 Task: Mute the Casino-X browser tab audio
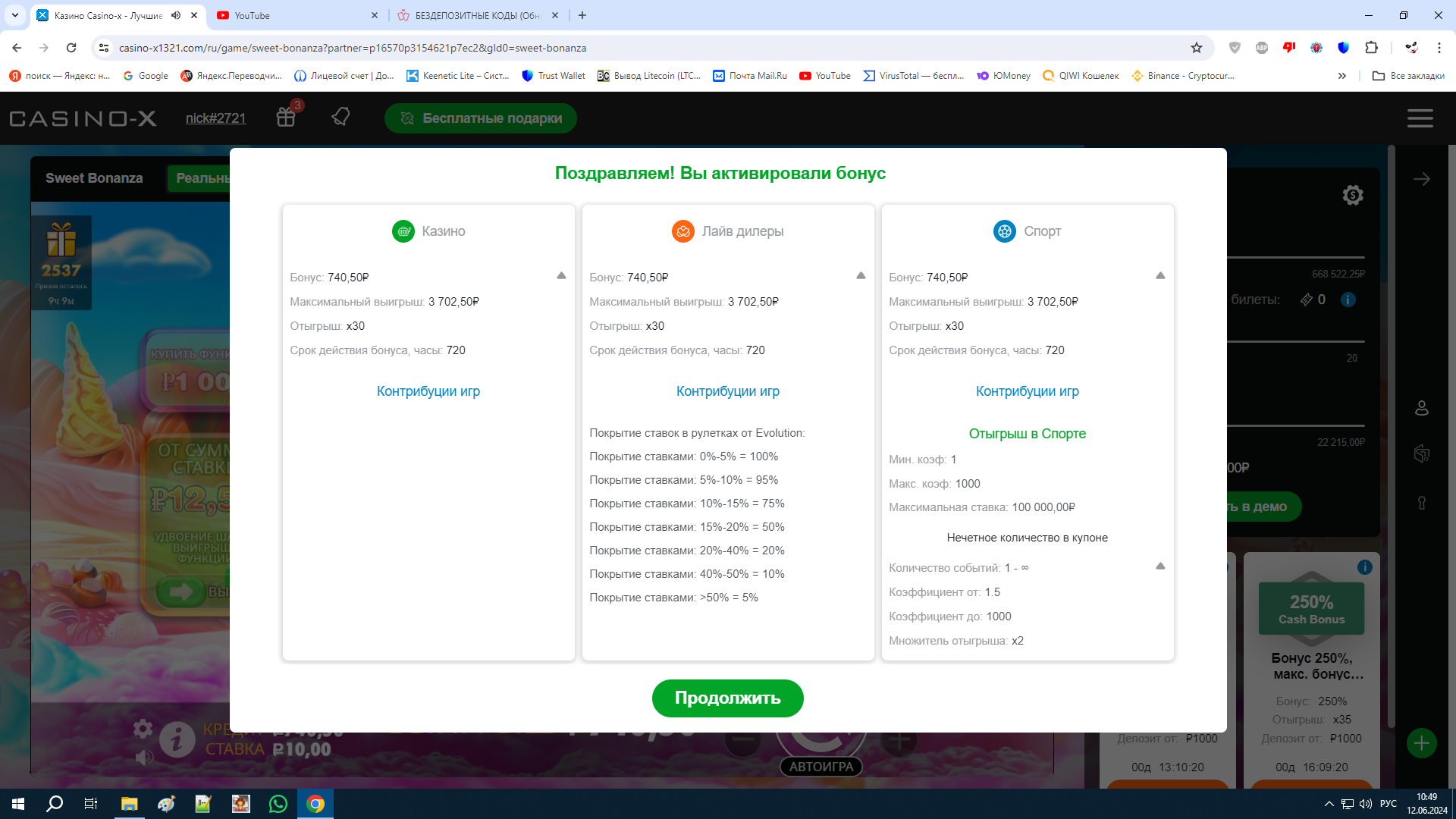pyautogui.click(x=176, y=15)
